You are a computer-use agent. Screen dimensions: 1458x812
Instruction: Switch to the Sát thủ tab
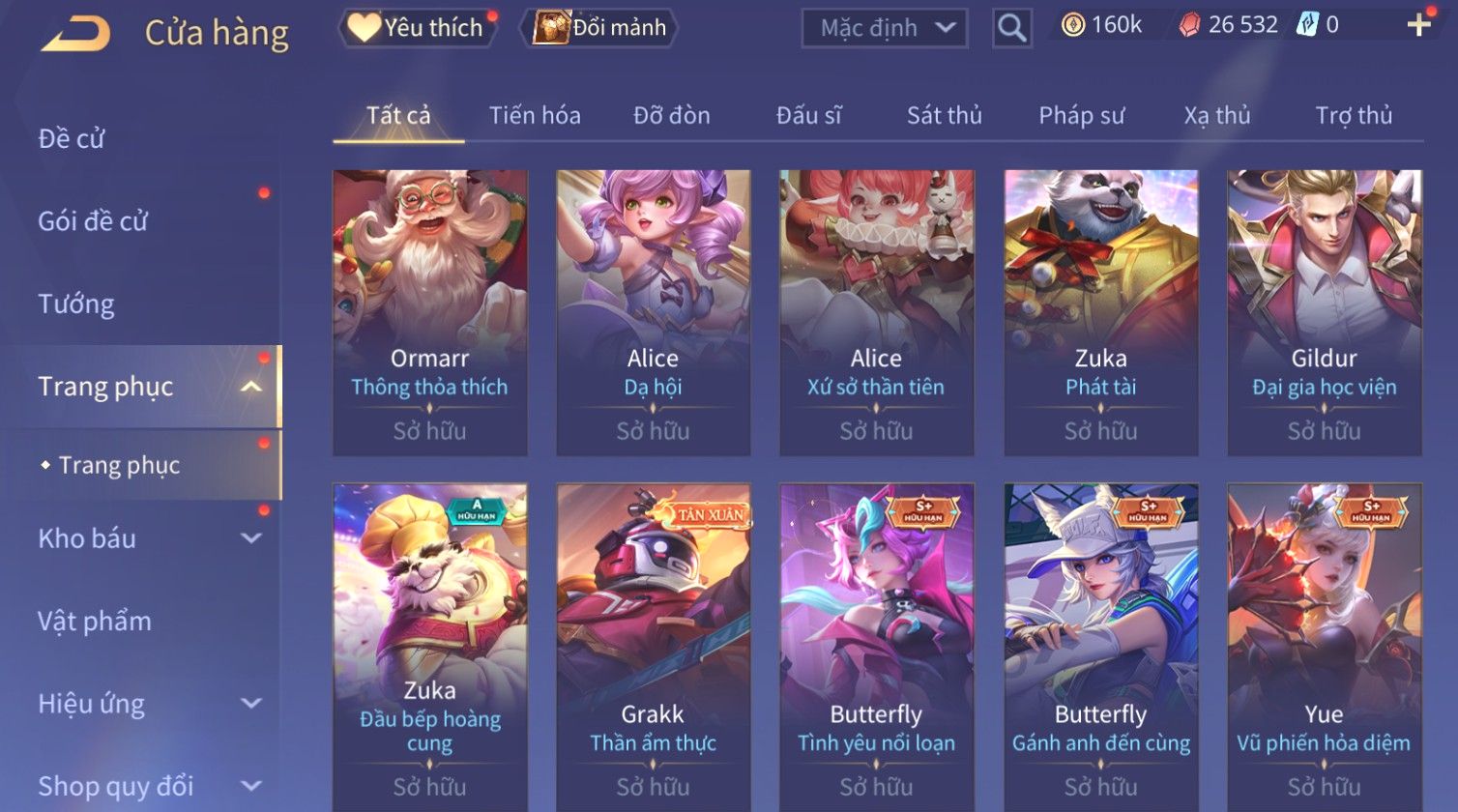point(944,116)
